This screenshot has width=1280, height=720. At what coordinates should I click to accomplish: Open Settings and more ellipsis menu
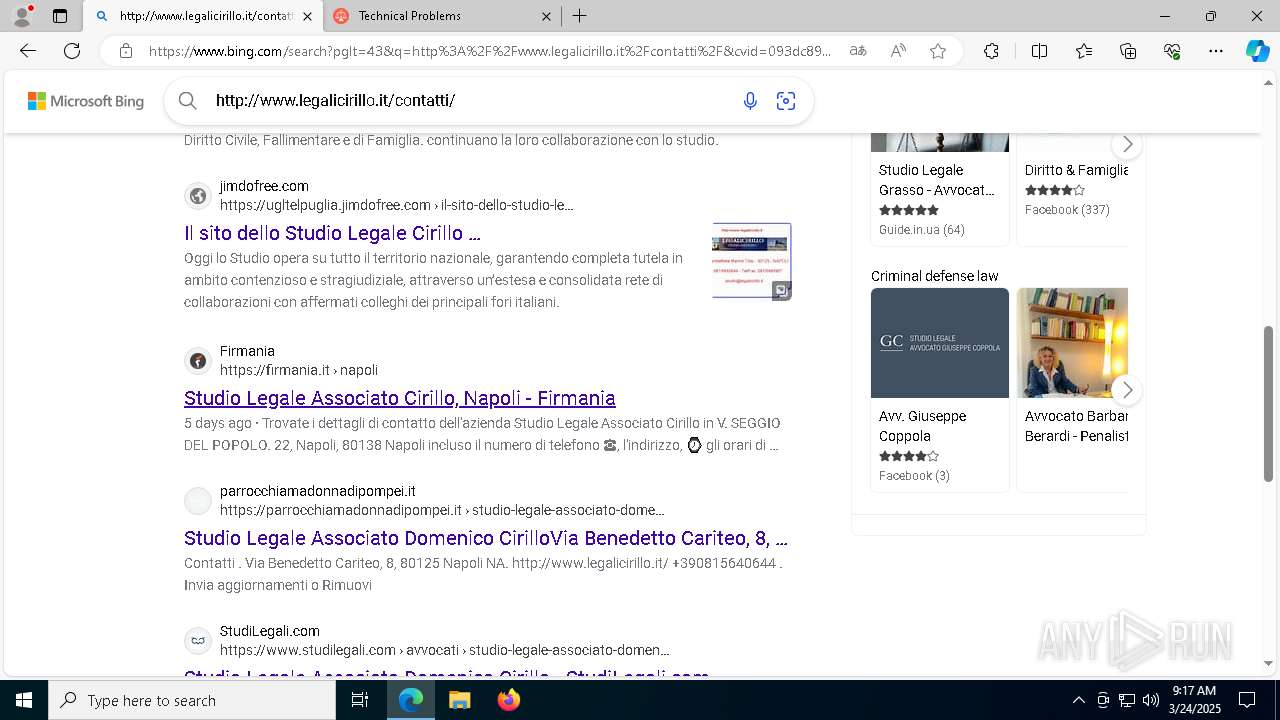[x=1216, y=51]
